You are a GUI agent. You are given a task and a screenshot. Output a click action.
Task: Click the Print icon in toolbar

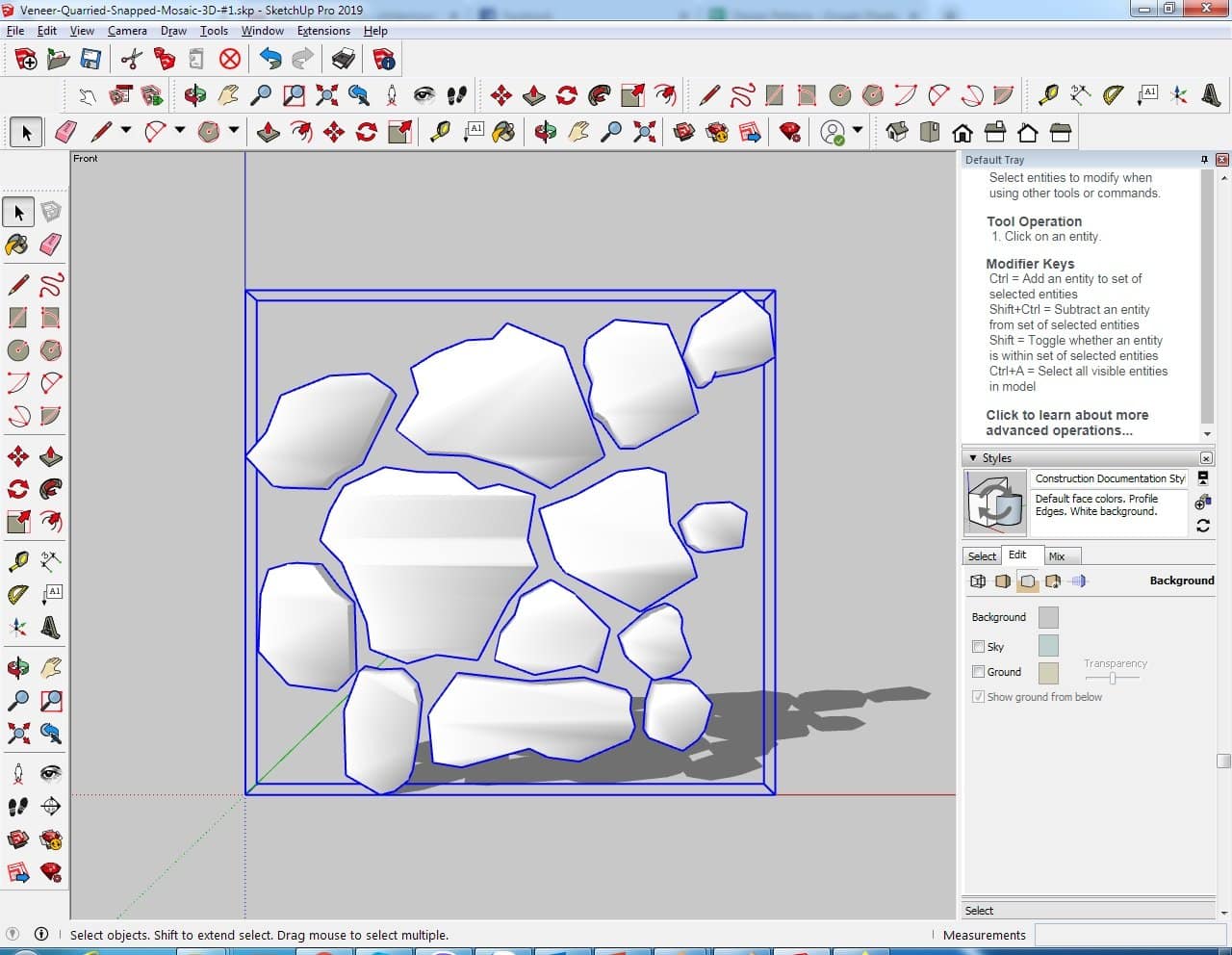tap(344, 60)
